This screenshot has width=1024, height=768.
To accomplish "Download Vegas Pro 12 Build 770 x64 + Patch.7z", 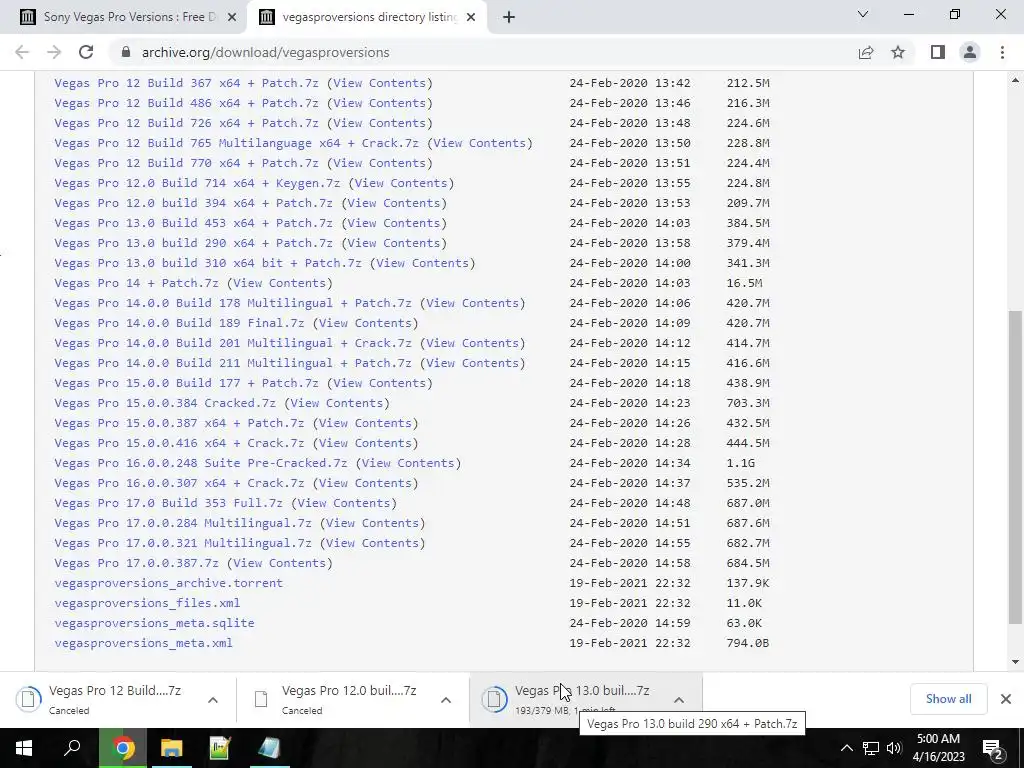I will 186,163.
